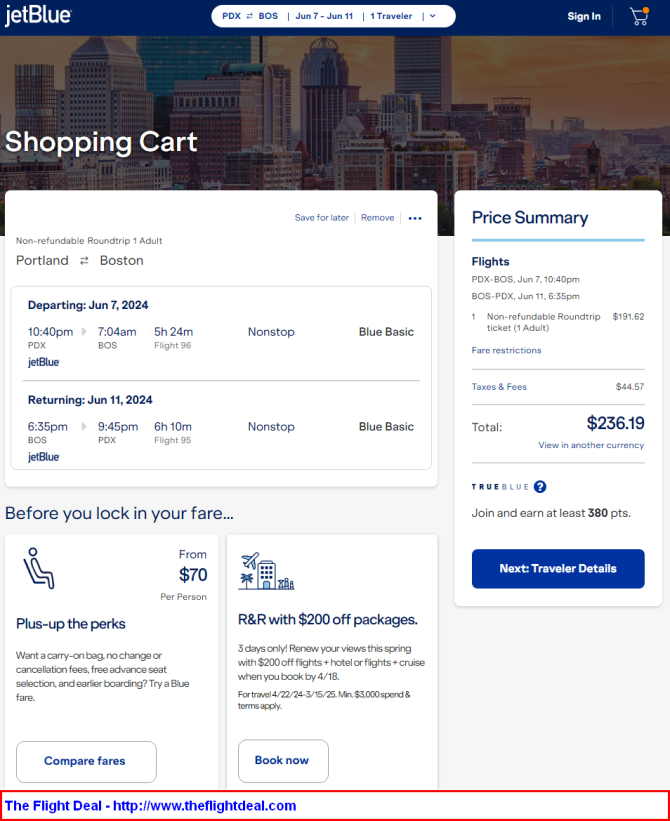The image size is (670, 821).
Task: Click the roundtrip arrows between Portland and Boston
Action: [x=84, y=261]
